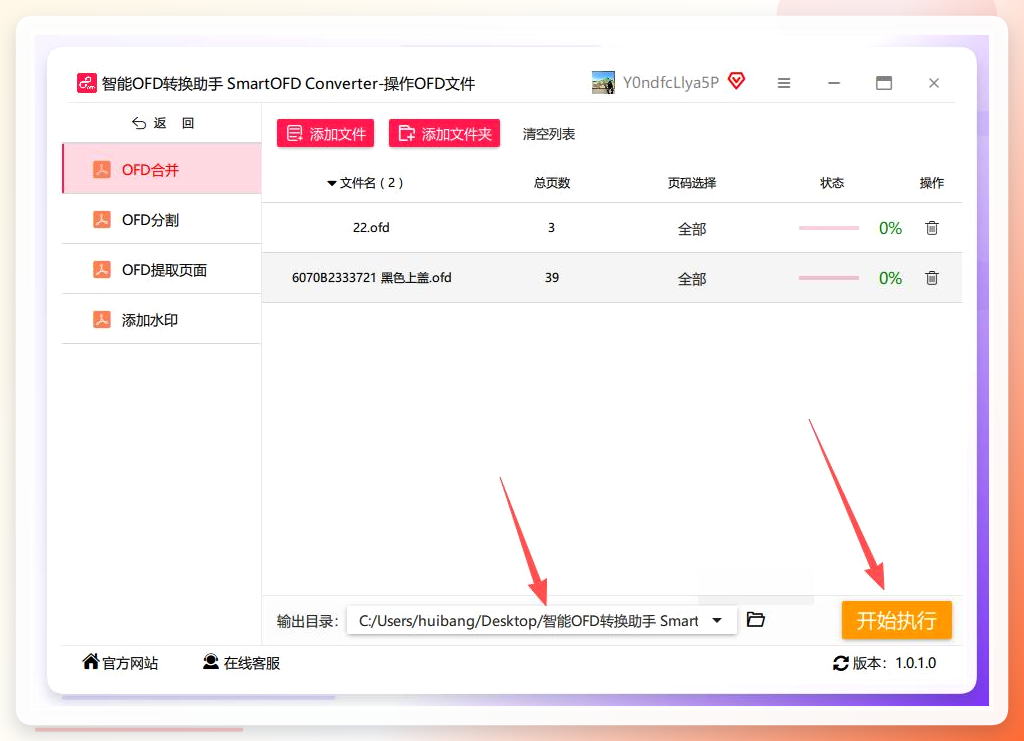The width and height of the screenshot is (1024, 741).
Task: Click the OFD分割 document icon
Action: pos(101,219)
